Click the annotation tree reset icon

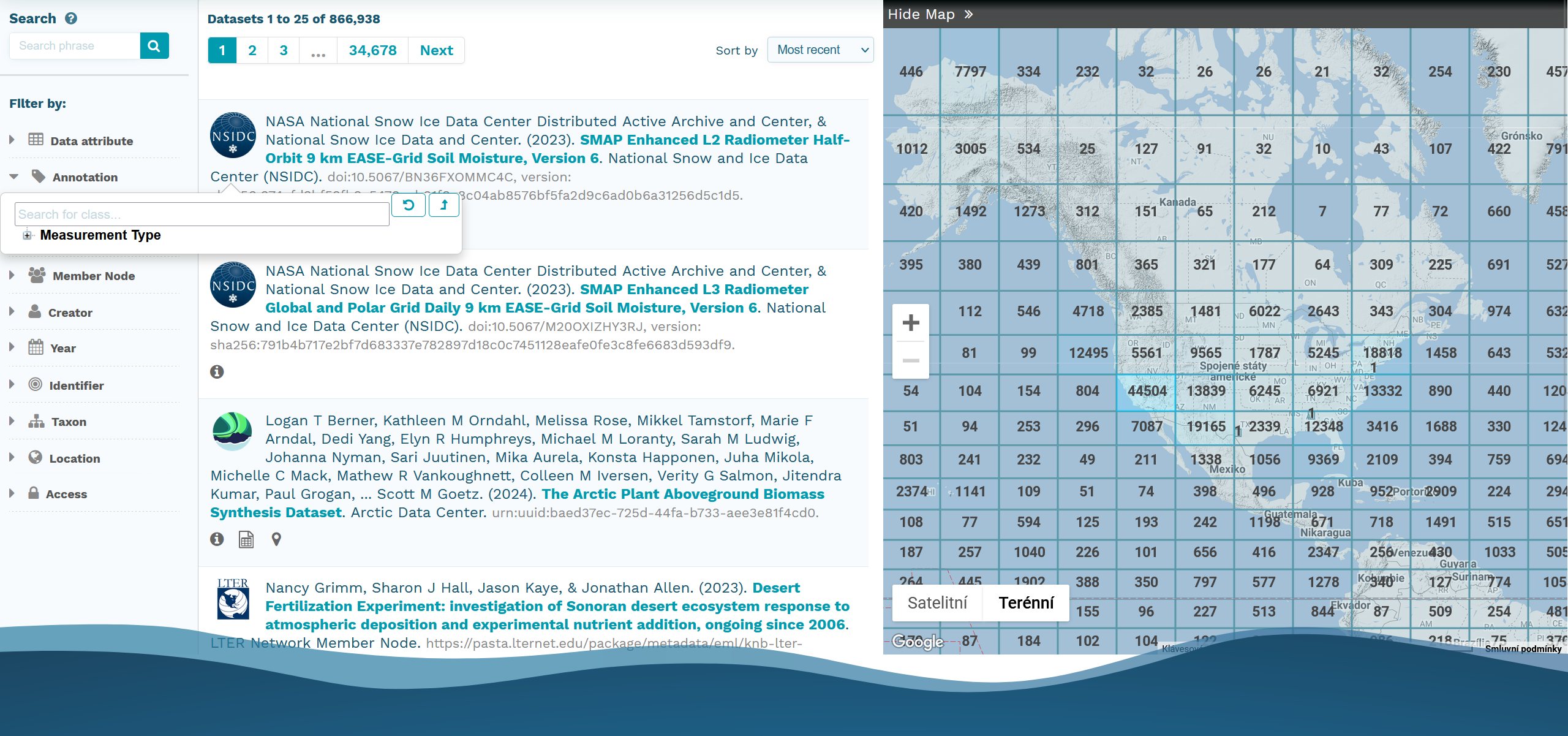click(409, 205)
